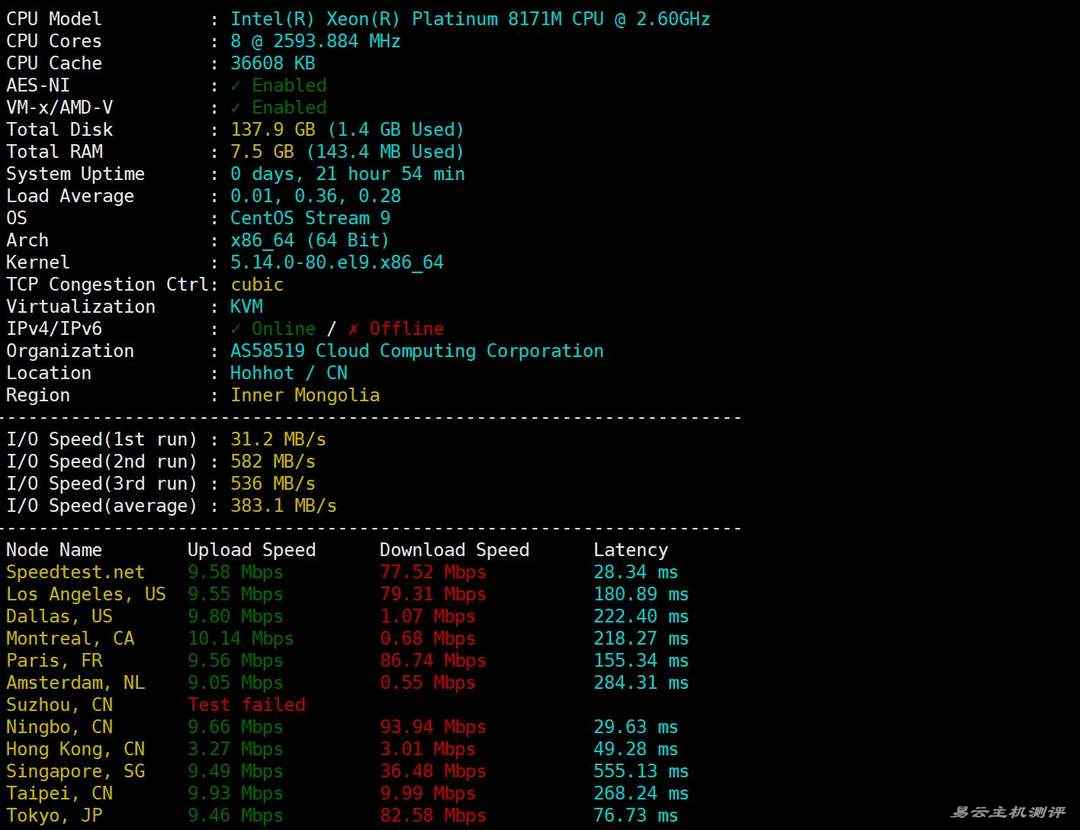The height and width of the screenshot is (830, 1080).
Task: Click the 'Node Name' column header
Action: (54, 550)
